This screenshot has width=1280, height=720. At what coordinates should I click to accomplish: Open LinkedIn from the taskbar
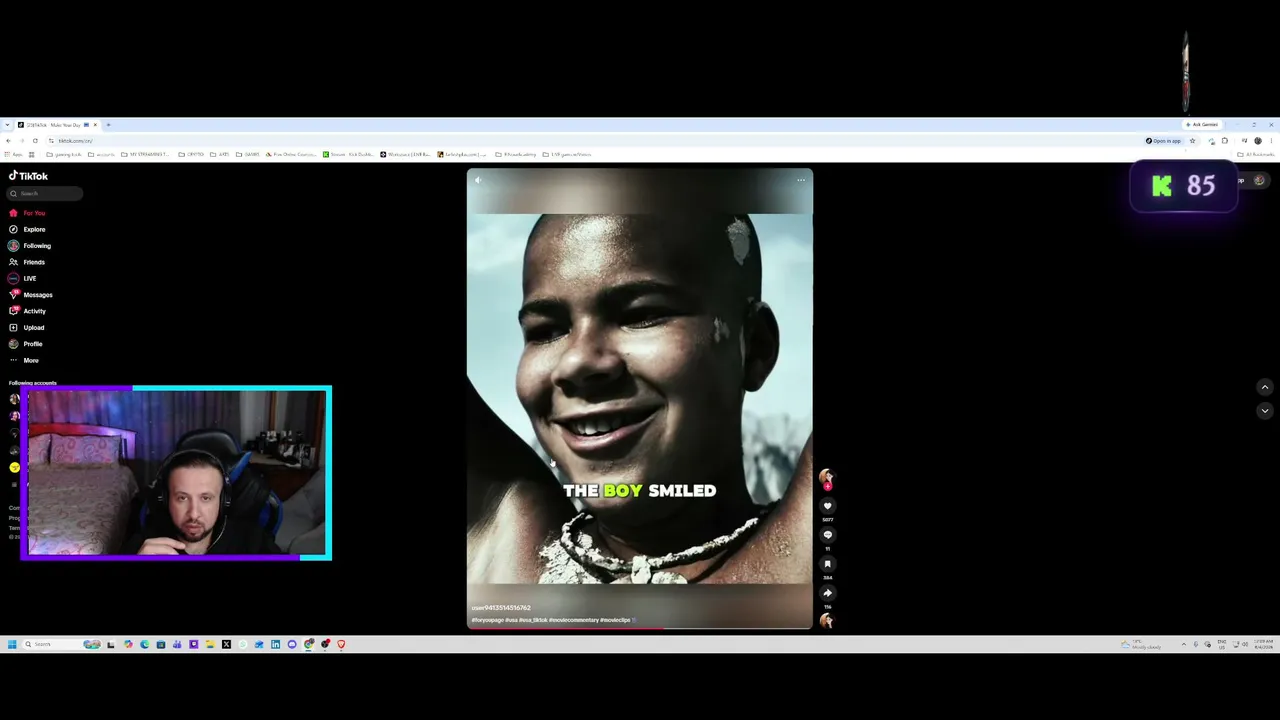275,644
